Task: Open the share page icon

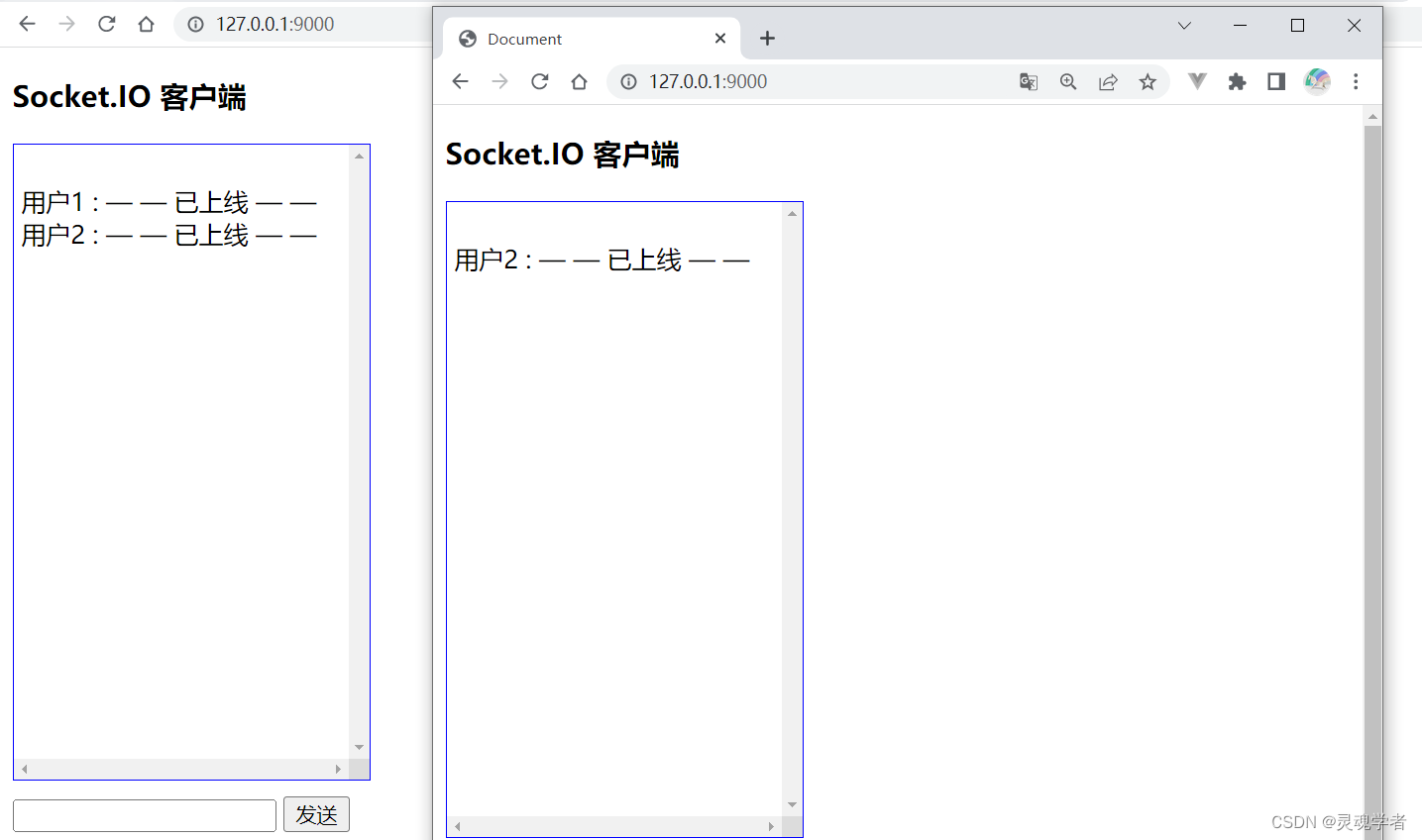Action: coord(1108,81)
